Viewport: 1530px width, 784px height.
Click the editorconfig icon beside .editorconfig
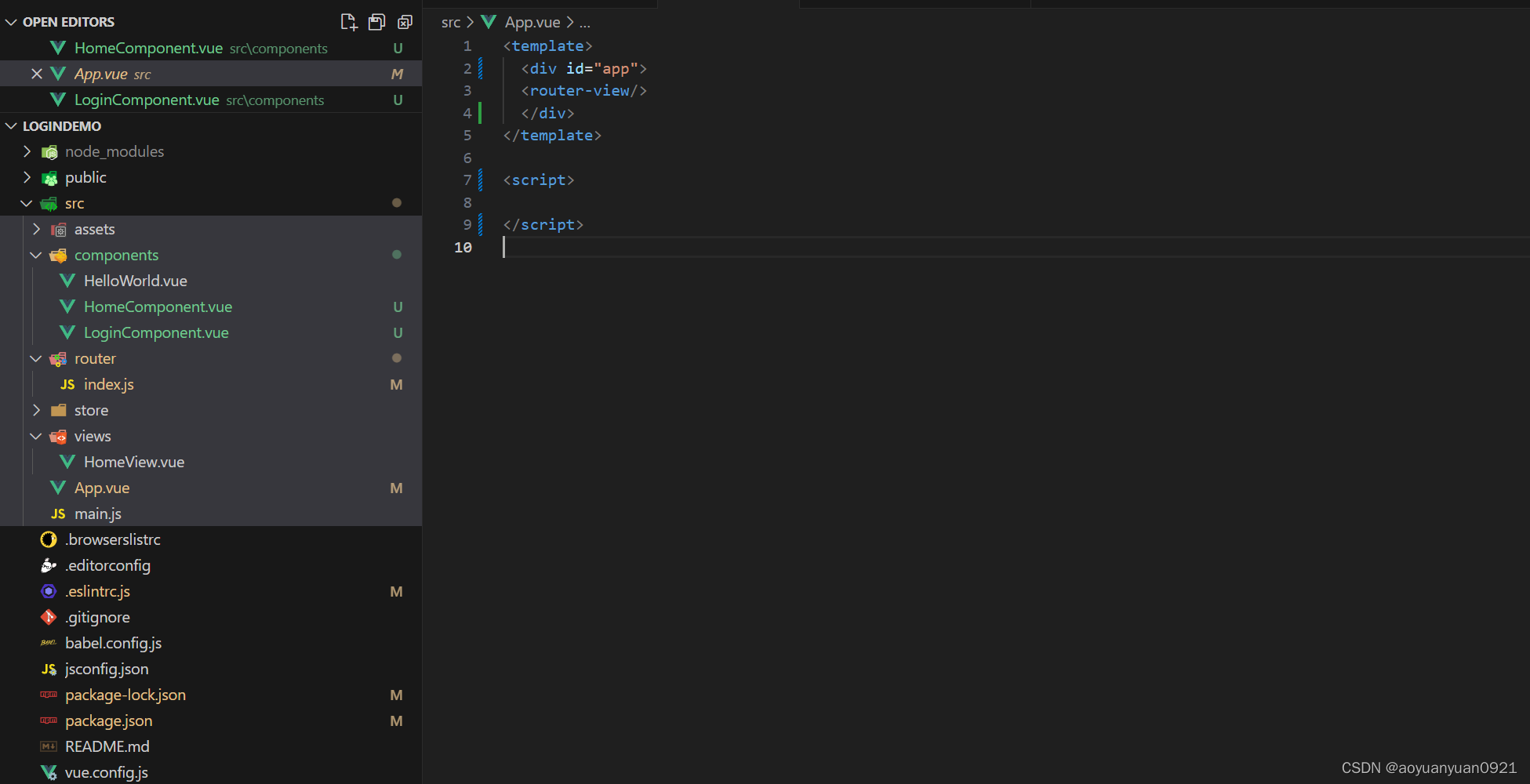(x=49, y=565)
